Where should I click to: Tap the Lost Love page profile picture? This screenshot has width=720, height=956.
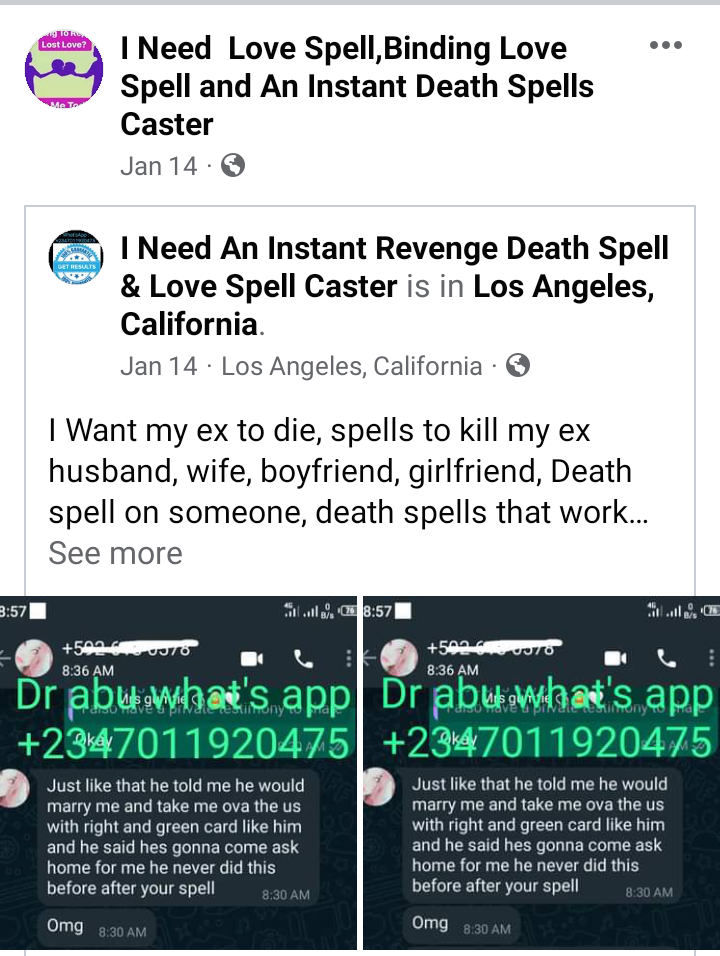point(63,68)
